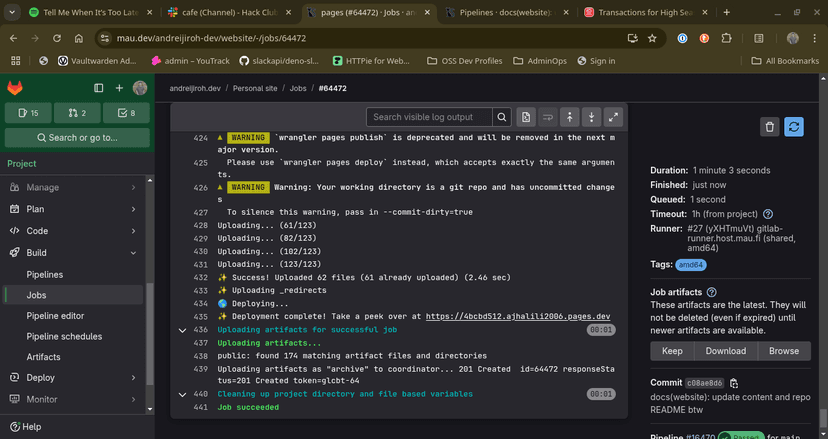Viewport: 828px width, 439px height.
Task: Collapse log section at line 440
Action: (182, 394)
